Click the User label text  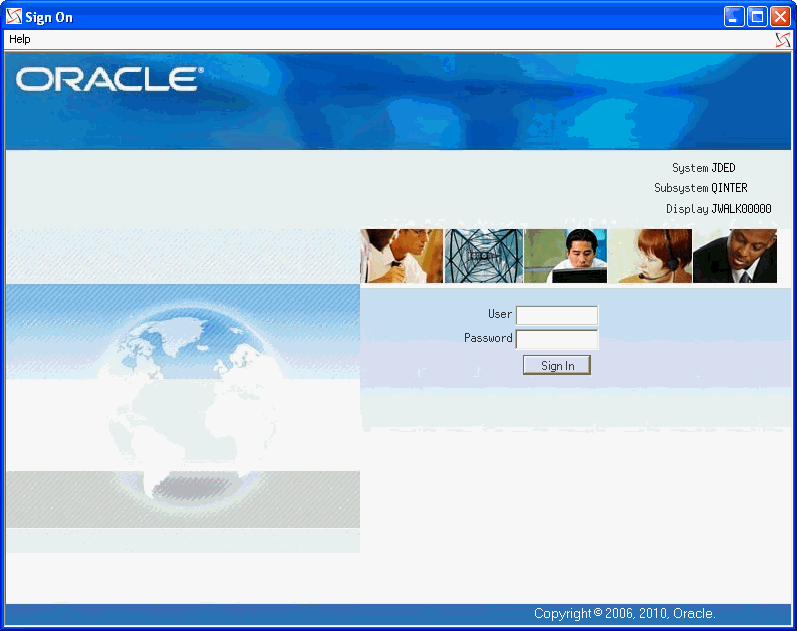(500, 314)
